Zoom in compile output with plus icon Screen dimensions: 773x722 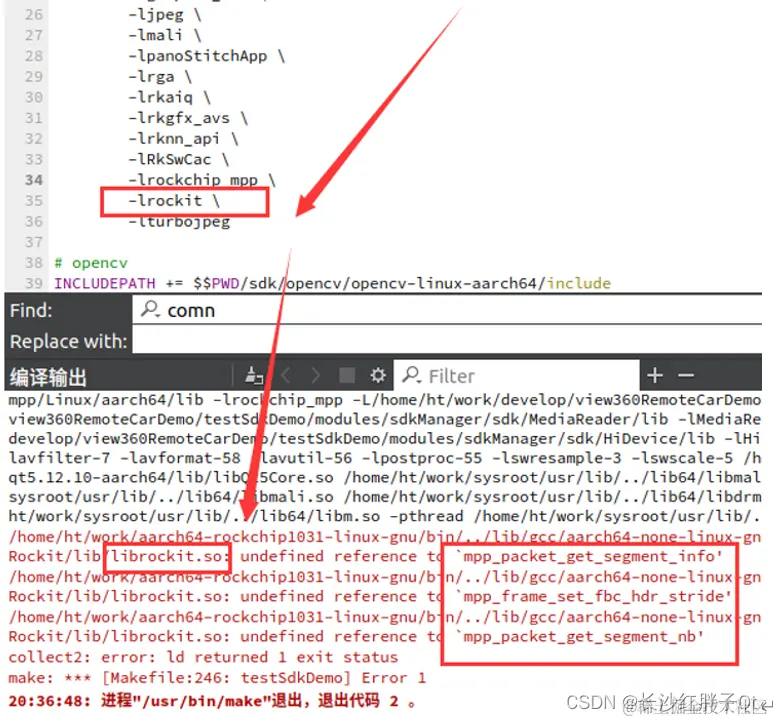coord(655,376)
